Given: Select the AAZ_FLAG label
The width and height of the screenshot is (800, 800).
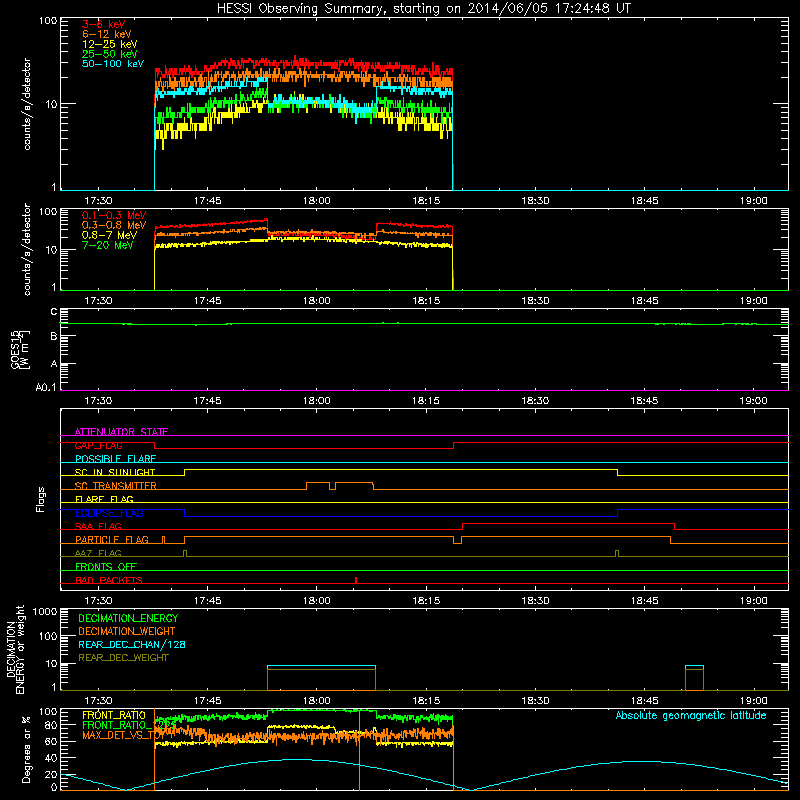Looking at the screenshot, I should [98, 553].
